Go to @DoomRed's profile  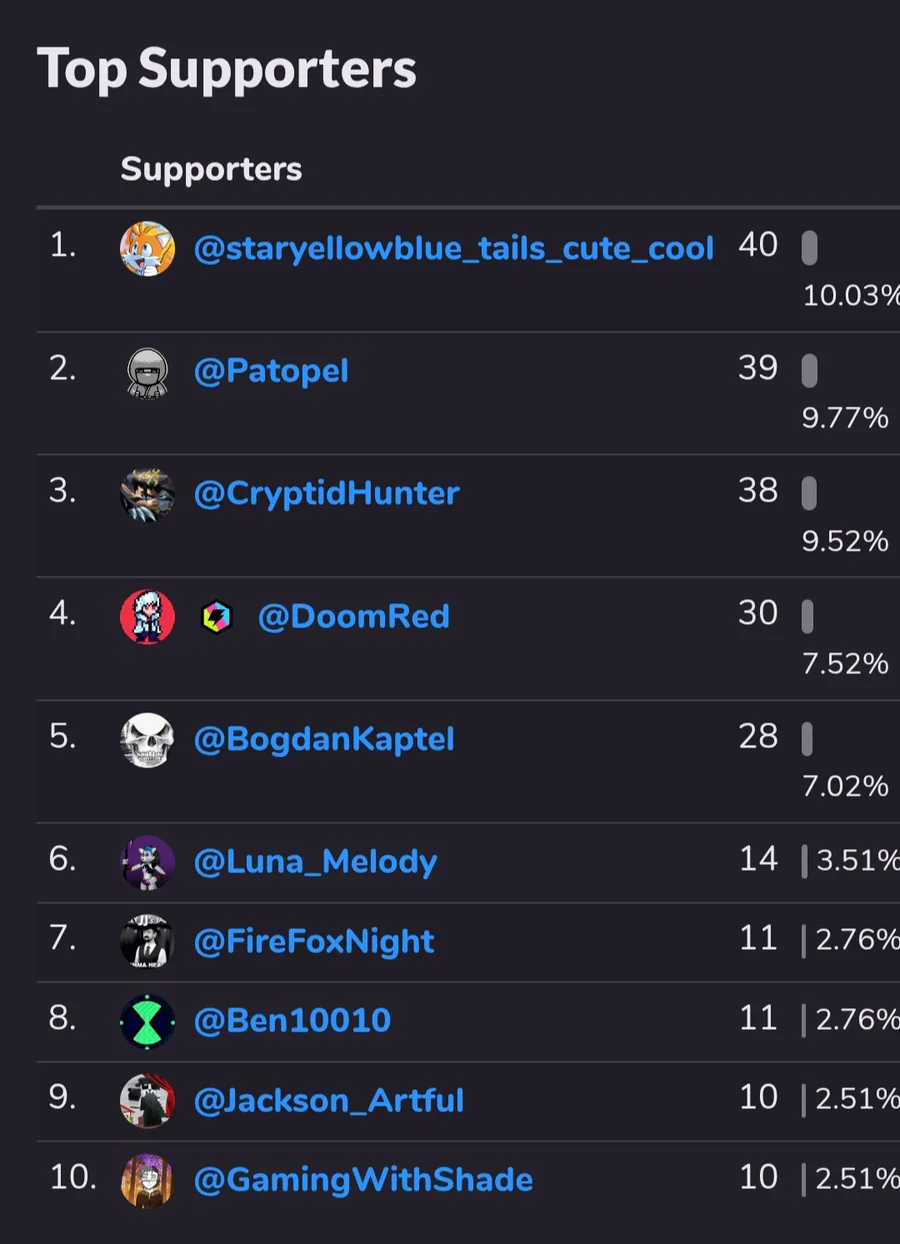pos(353,617)
